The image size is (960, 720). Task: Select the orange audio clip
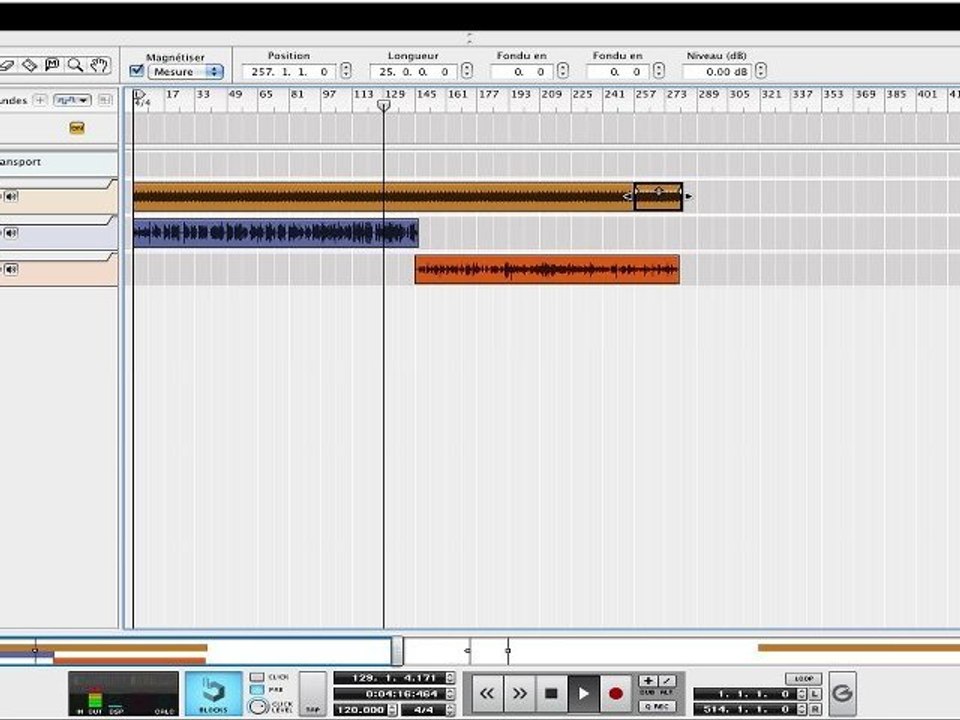(x=547, y=269)
